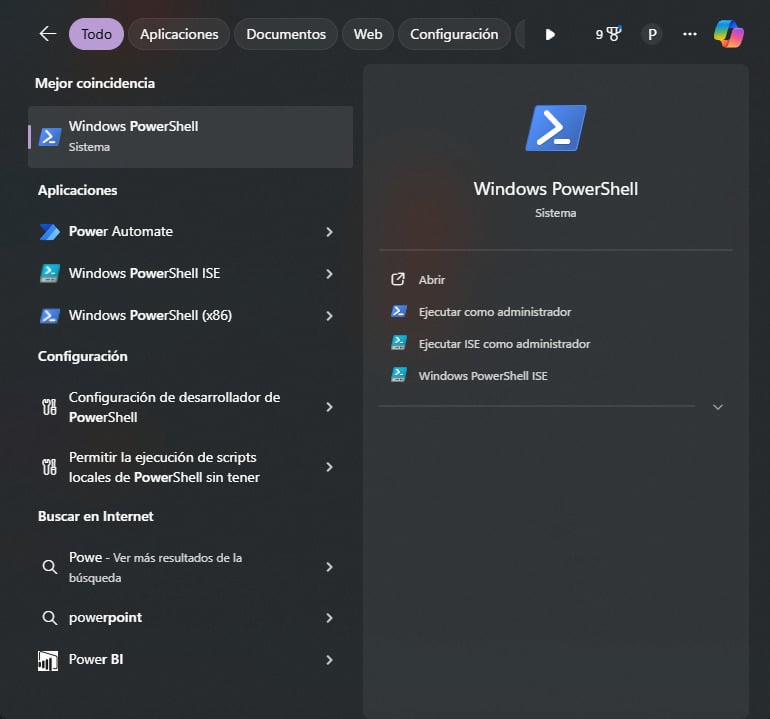The width and height of the screenshot is (770, 719).
Task: Click the large Windows PowerShell logo
Action: click(555, 128)
